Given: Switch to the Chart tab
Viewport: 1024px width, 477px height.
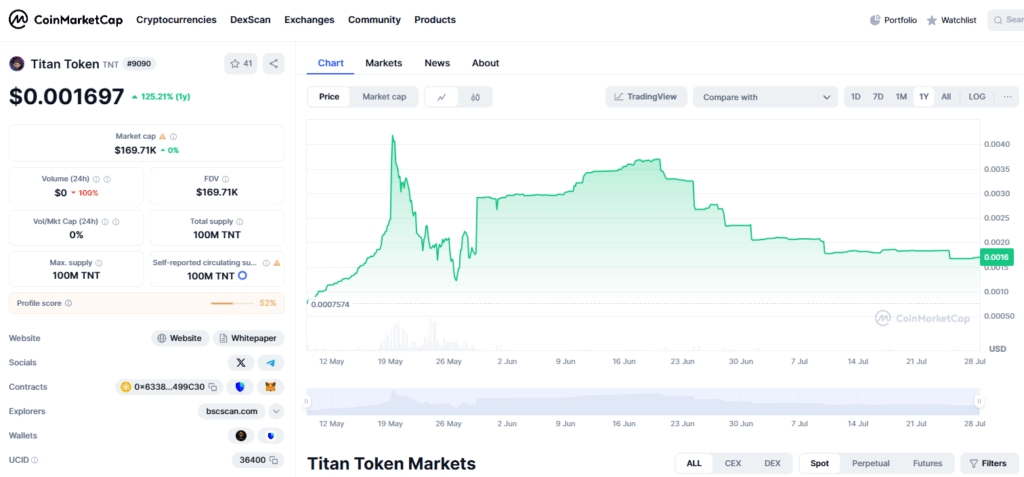Looking at the screenshot, I should 330,63.
